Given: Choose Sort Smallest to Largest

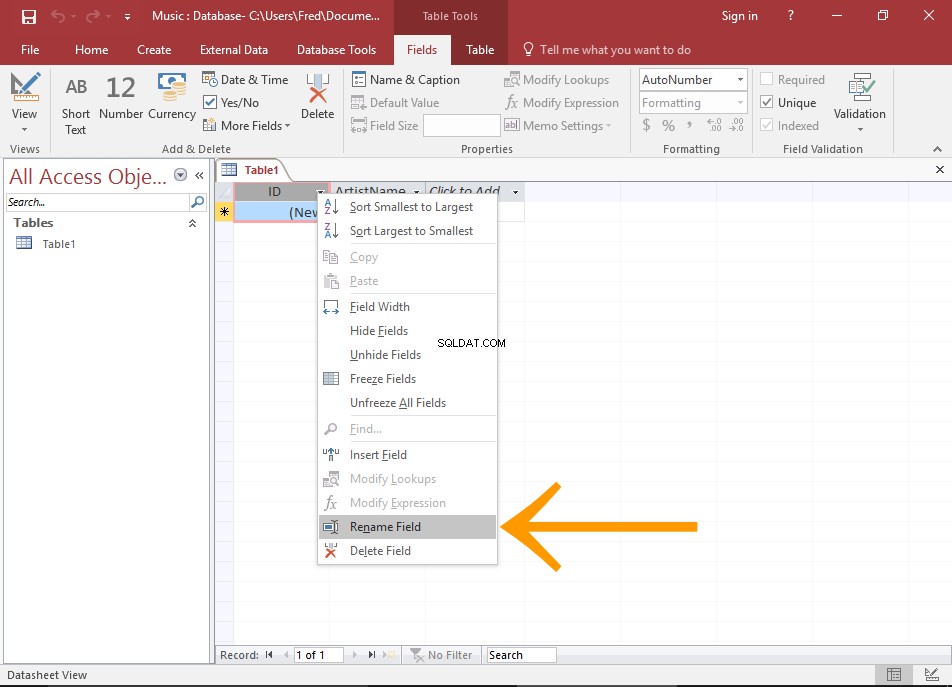Looking at the screenshot, I should tap(407, 207).
